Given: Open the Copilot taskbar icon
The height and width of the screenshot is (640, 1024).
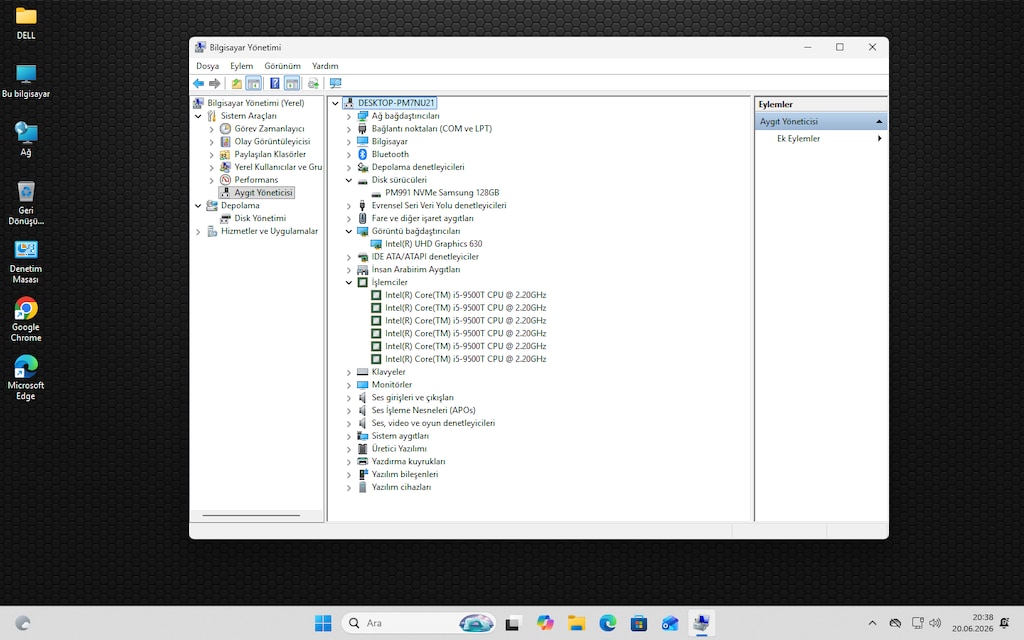Looking at the screenshot, I should (545, 623).
